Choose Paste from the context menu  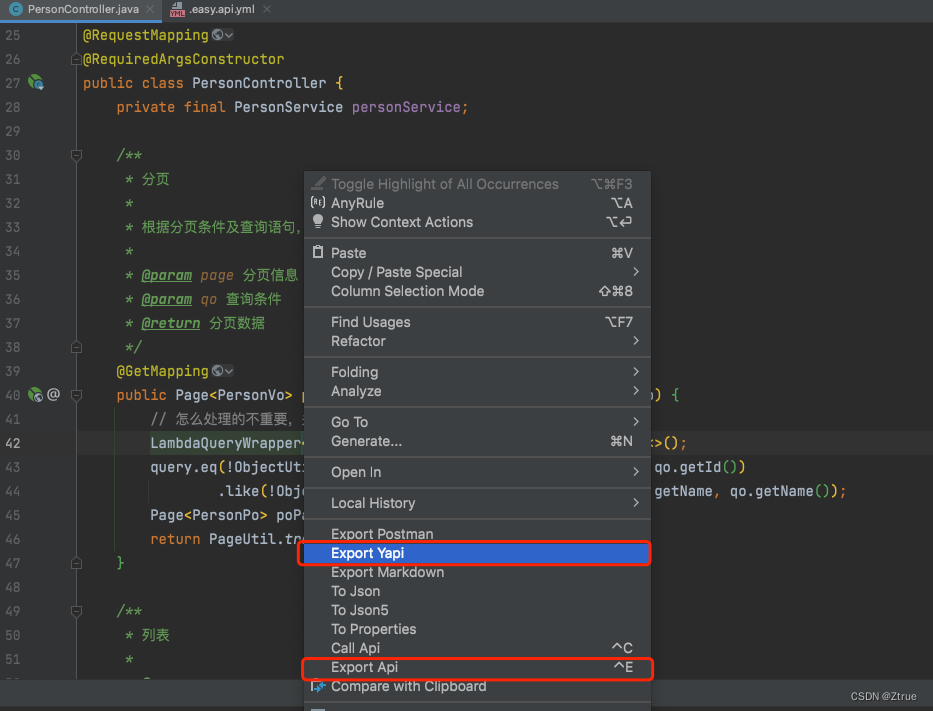(477, 253)
